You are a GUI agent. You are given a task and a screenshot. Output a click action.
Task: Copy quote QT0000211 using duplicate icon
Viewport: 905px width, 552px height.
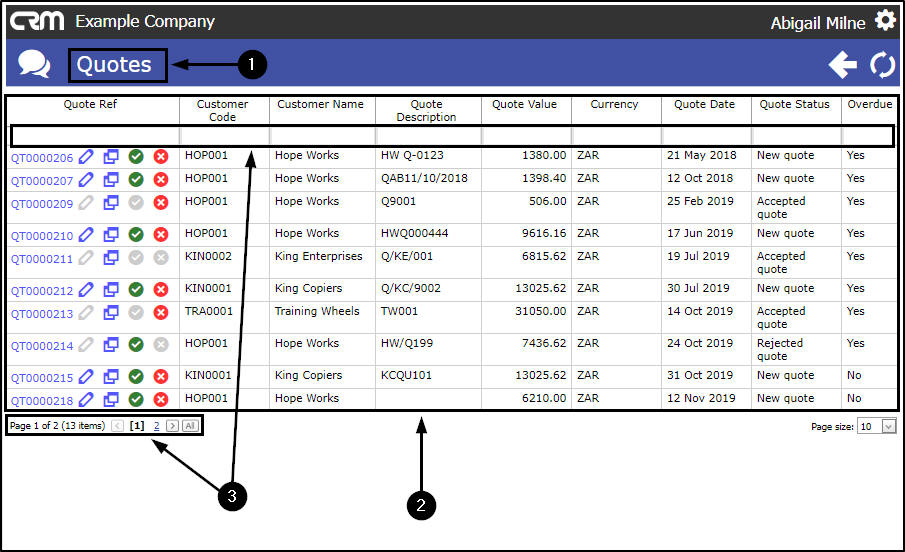(111, 258)
